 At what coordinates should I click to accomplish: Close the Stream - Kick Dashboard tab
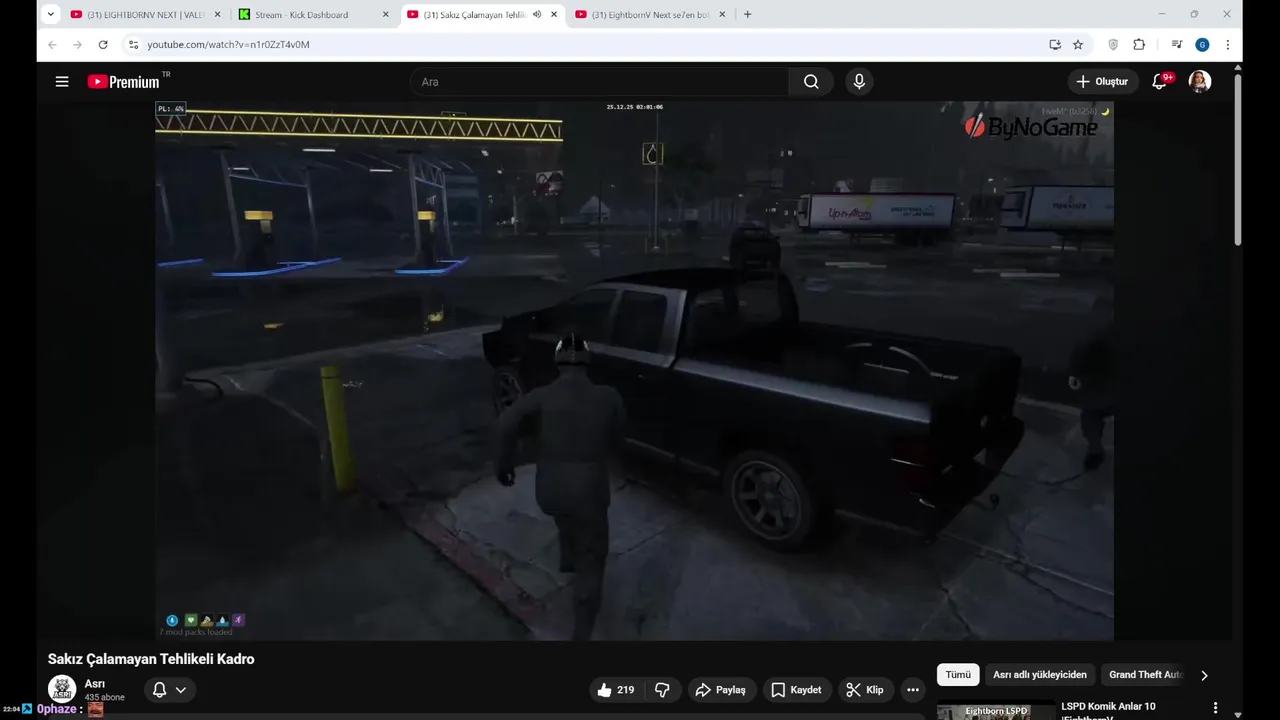click(385, 14)
